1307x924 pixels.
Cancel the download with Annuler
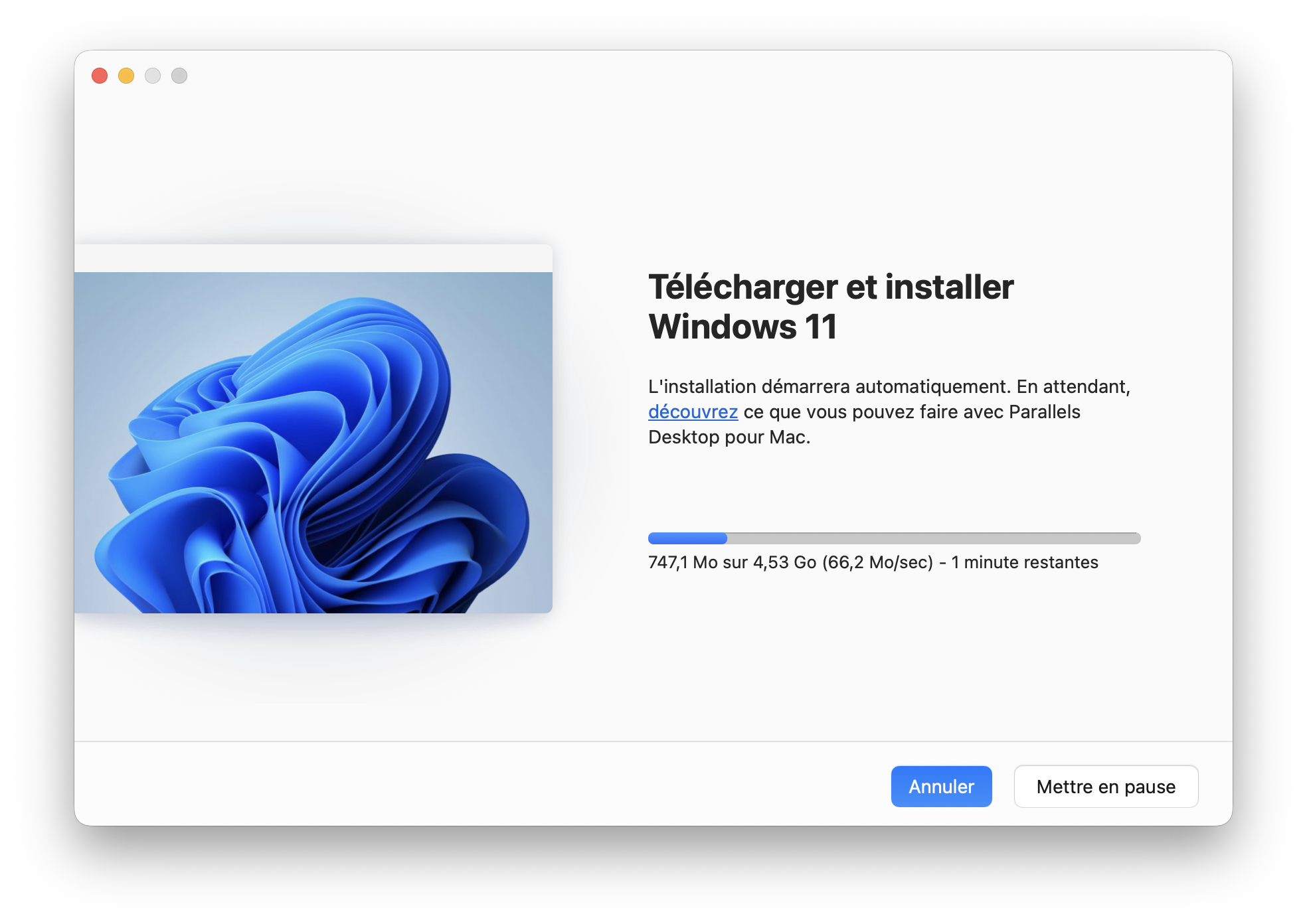[941, 787]
